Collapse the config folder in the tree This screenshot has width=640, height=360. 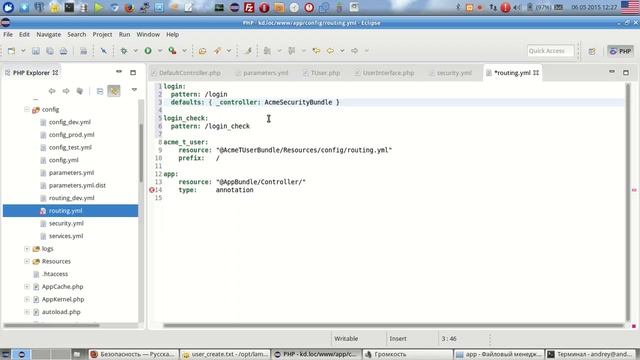click(27, 109)
